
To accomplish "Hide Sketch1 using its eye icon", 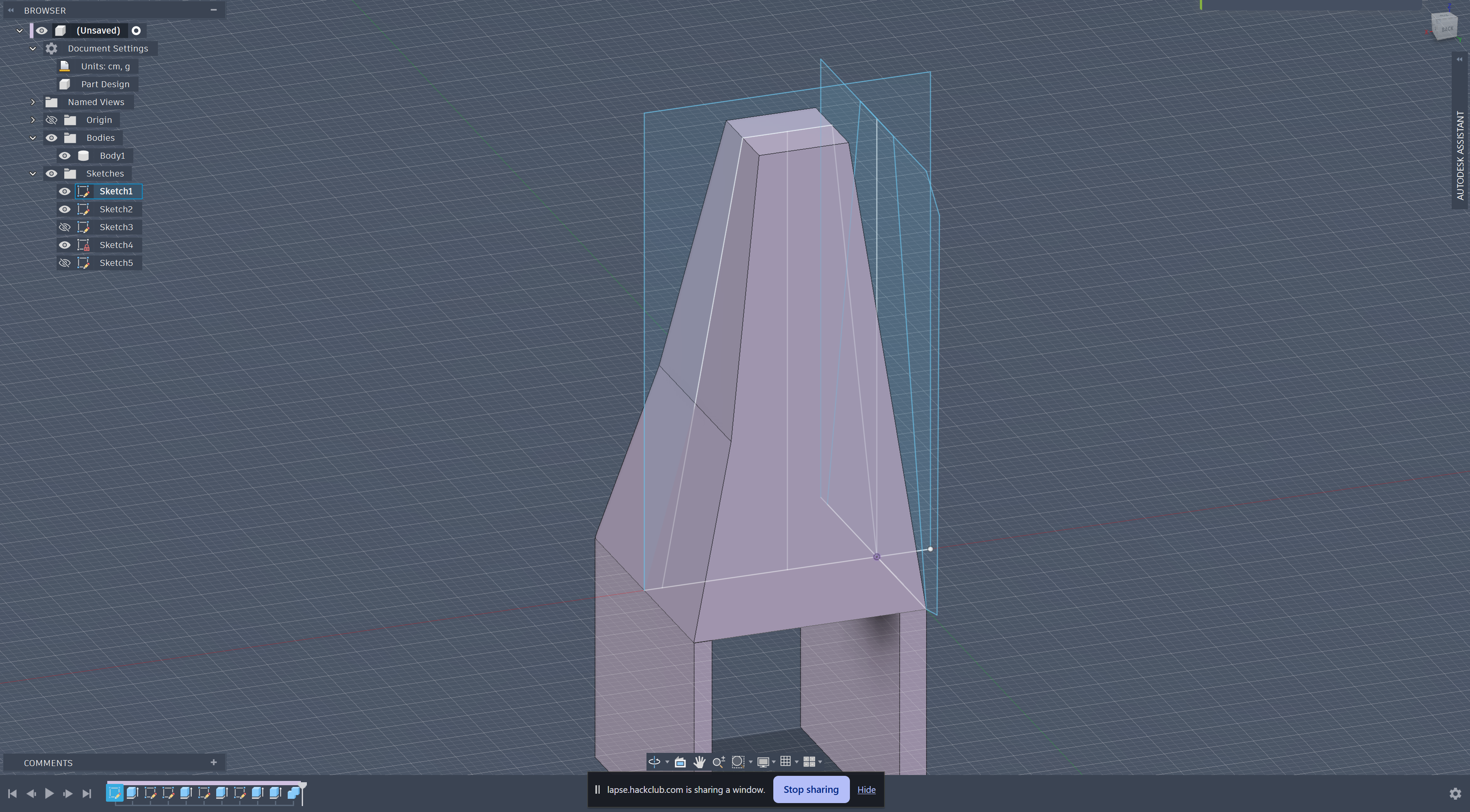I will [65, 191].
